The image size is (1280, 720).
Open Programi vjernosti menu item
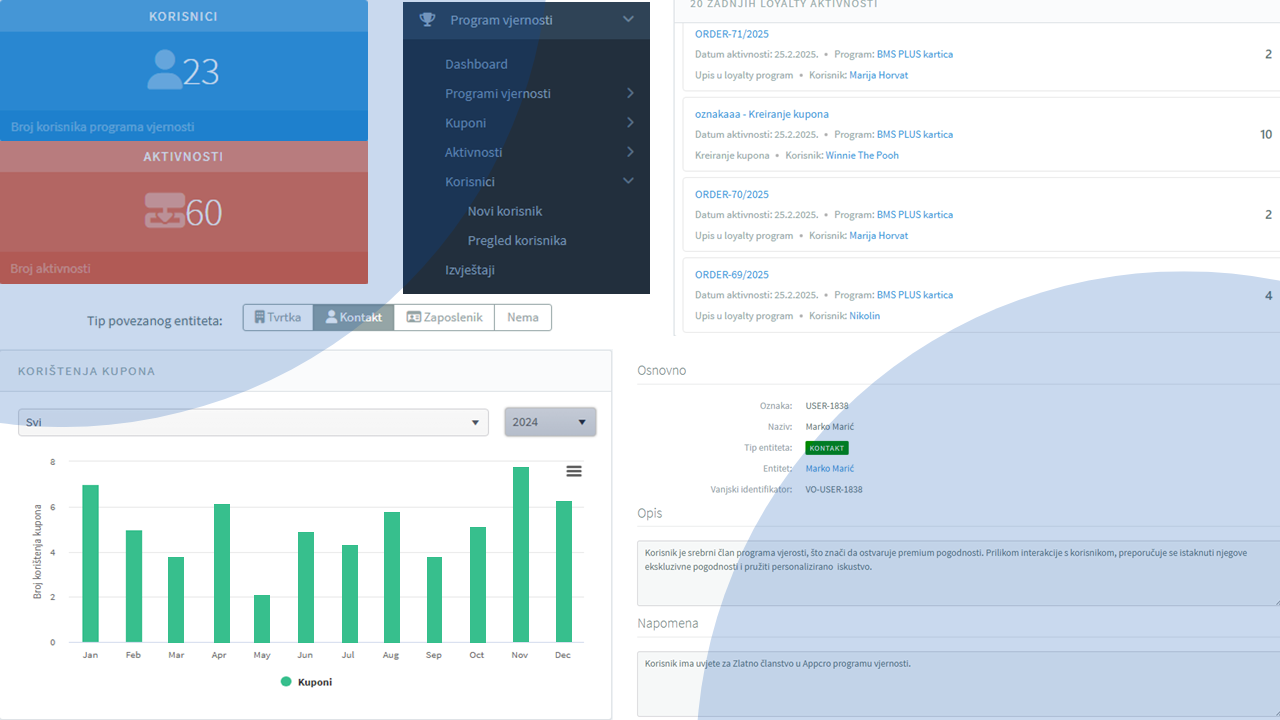[498, 93]
